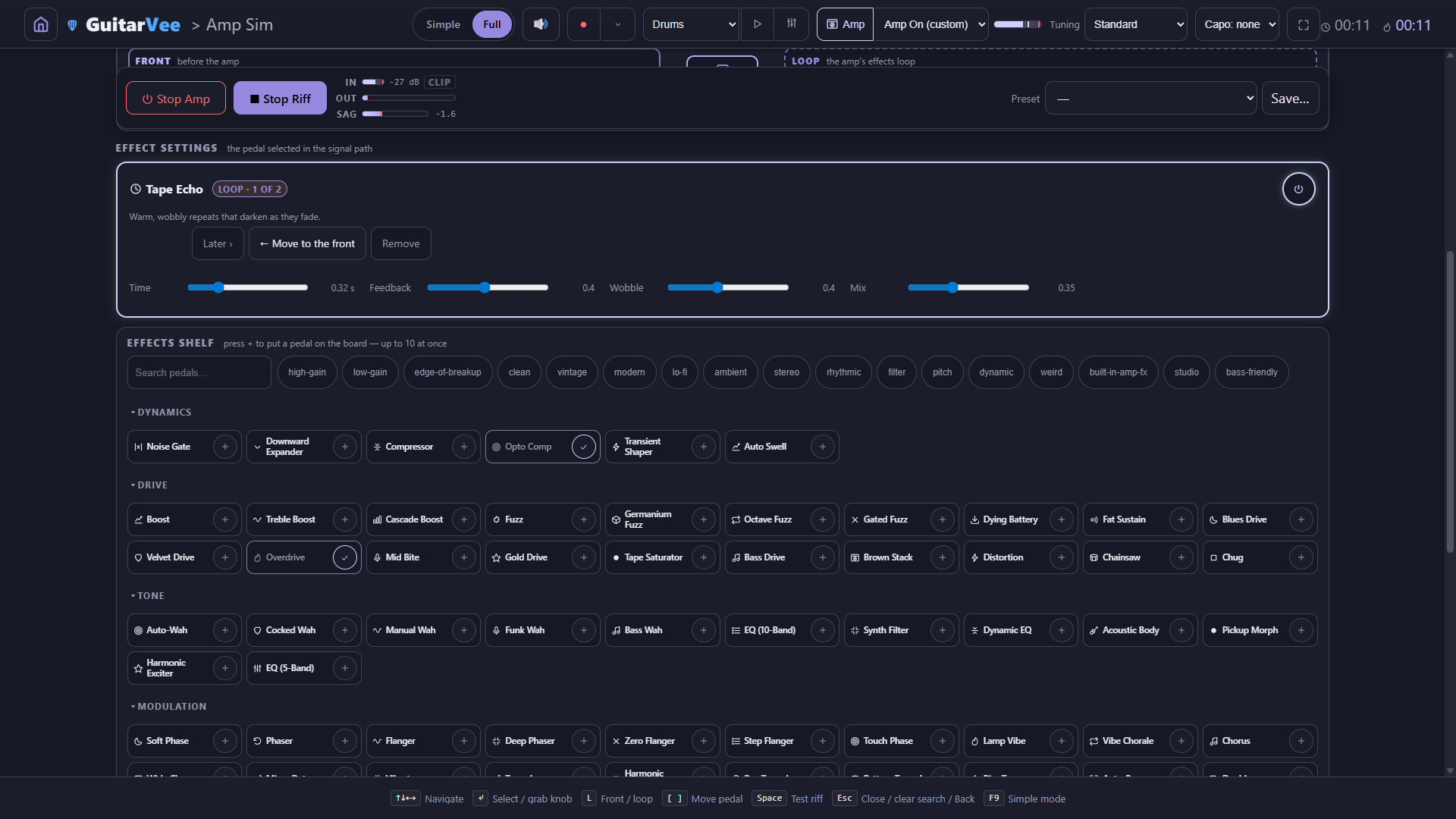Mute the speaker output icon

[541, 24]
